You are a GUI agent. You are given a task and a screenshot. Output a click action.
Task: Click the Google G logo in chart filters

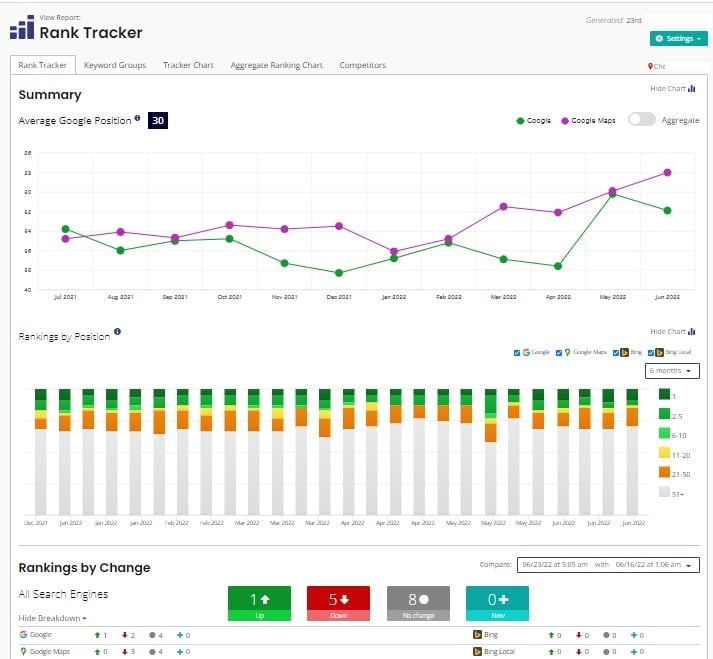click(526, 352)
